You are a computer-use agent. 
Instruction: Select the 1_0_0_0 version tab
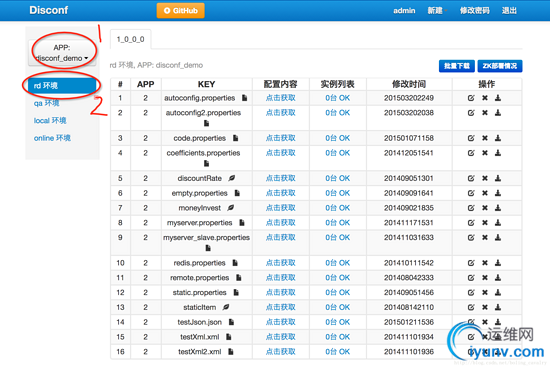click(130, 39)
